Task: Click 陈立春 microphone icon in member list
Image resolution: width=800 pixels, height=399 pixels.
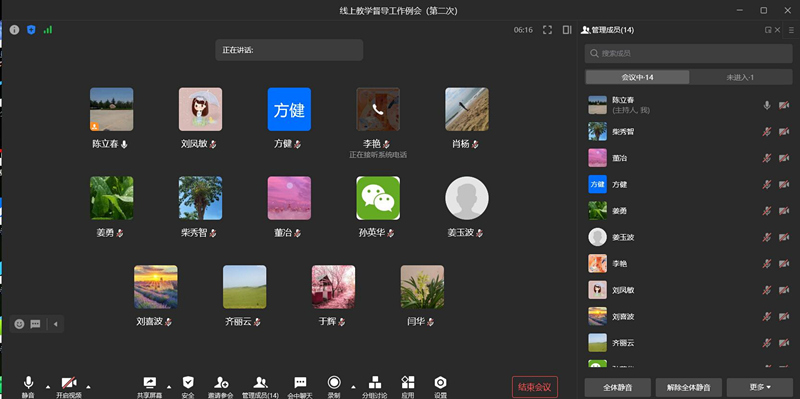Action: click(x=766, y=105)
